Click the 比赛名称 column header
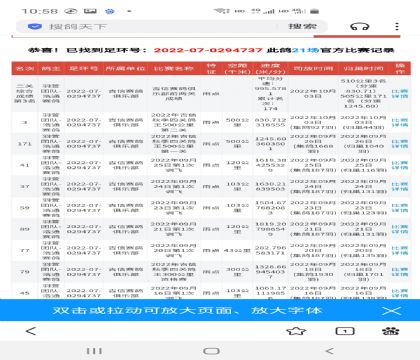 pyautogui.click(x=174, y=68)
